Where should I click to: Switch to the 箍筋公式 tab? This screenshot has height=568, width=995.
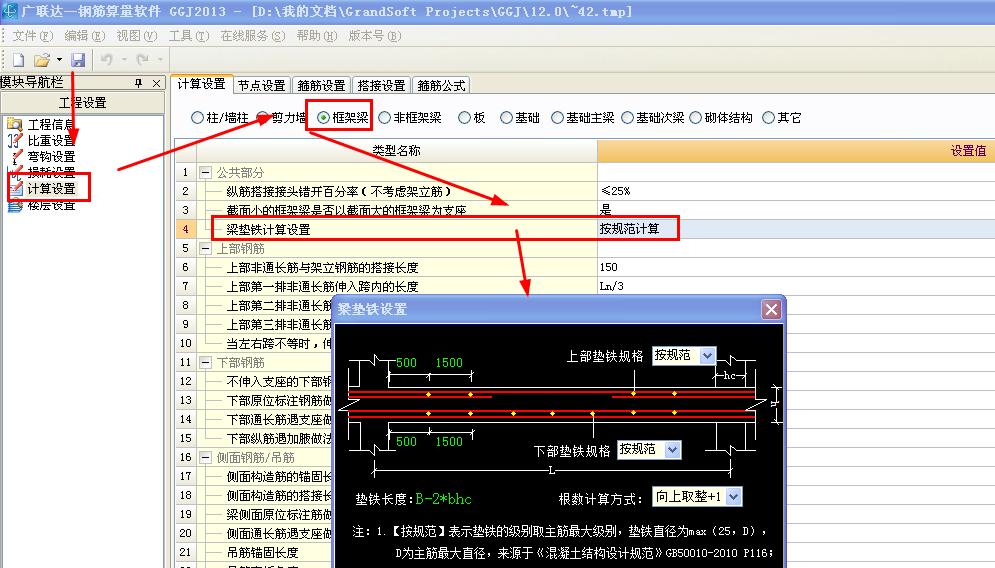click(x=441, y=85)
